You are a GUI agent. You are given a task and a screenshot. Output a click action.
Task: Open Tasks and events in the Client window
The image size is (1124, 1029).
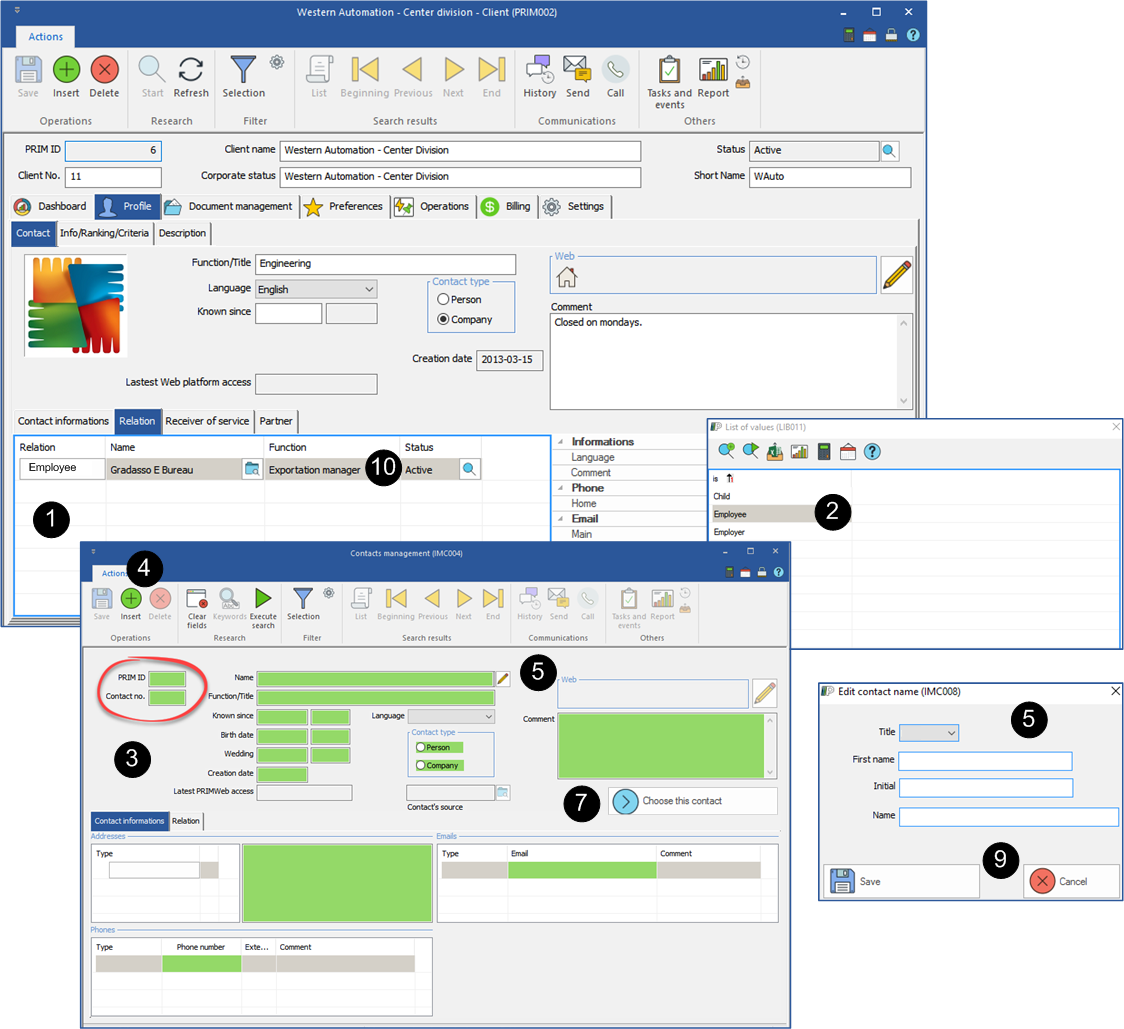[x=669, y=82]
